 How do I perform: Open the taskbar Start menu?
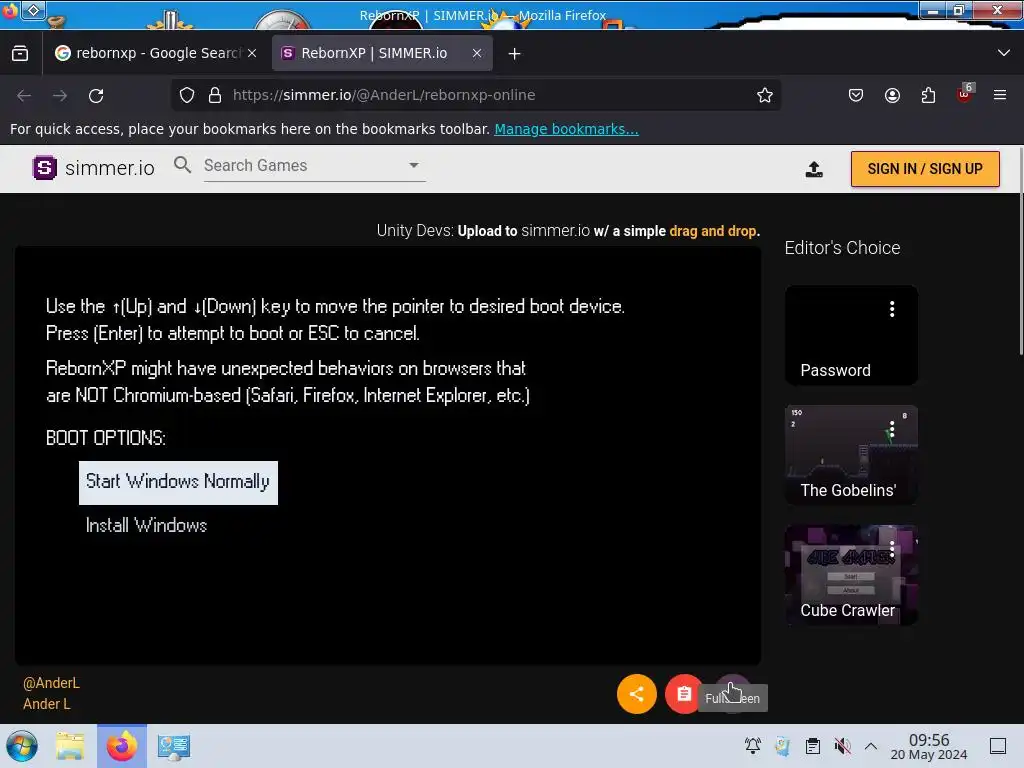coord(22,746)
